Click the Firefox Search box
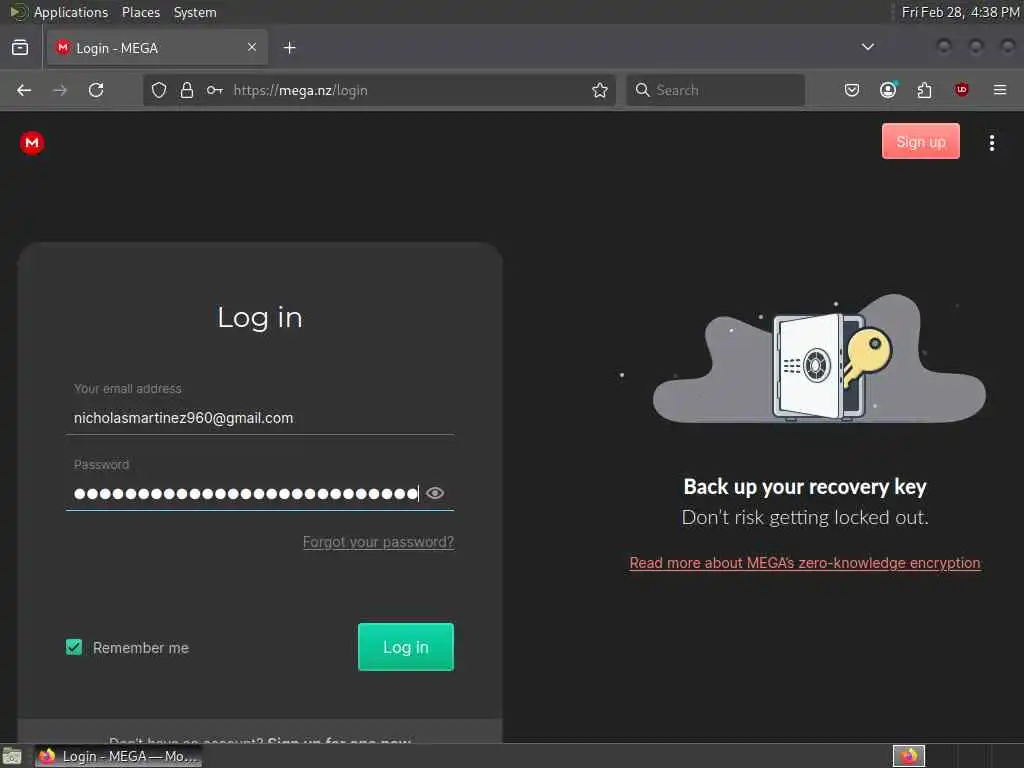This screenshot has width=1024, height=768. (x=716, y=90)
